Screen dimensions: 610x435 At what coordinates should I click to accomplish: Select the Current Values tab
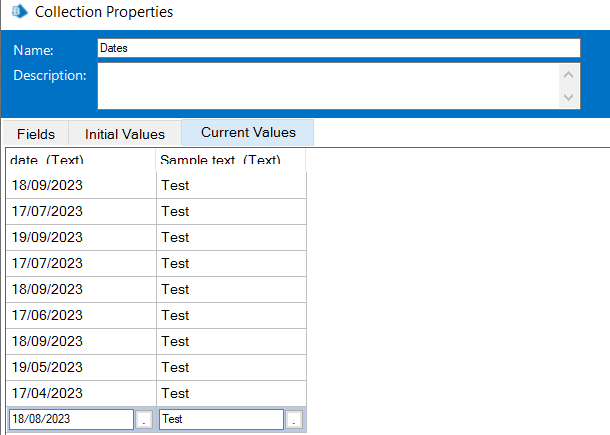click(248, 133)
